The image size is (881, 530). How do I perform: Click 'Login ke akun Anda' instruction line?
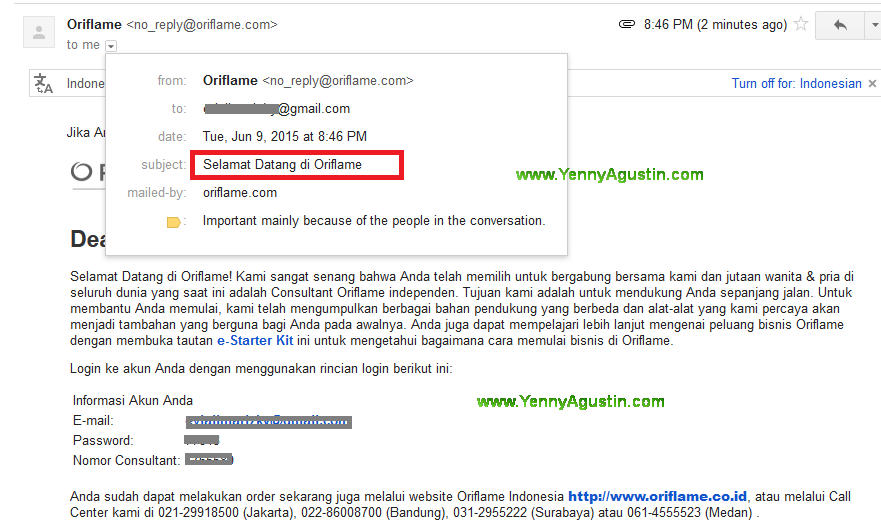(261, 369)
